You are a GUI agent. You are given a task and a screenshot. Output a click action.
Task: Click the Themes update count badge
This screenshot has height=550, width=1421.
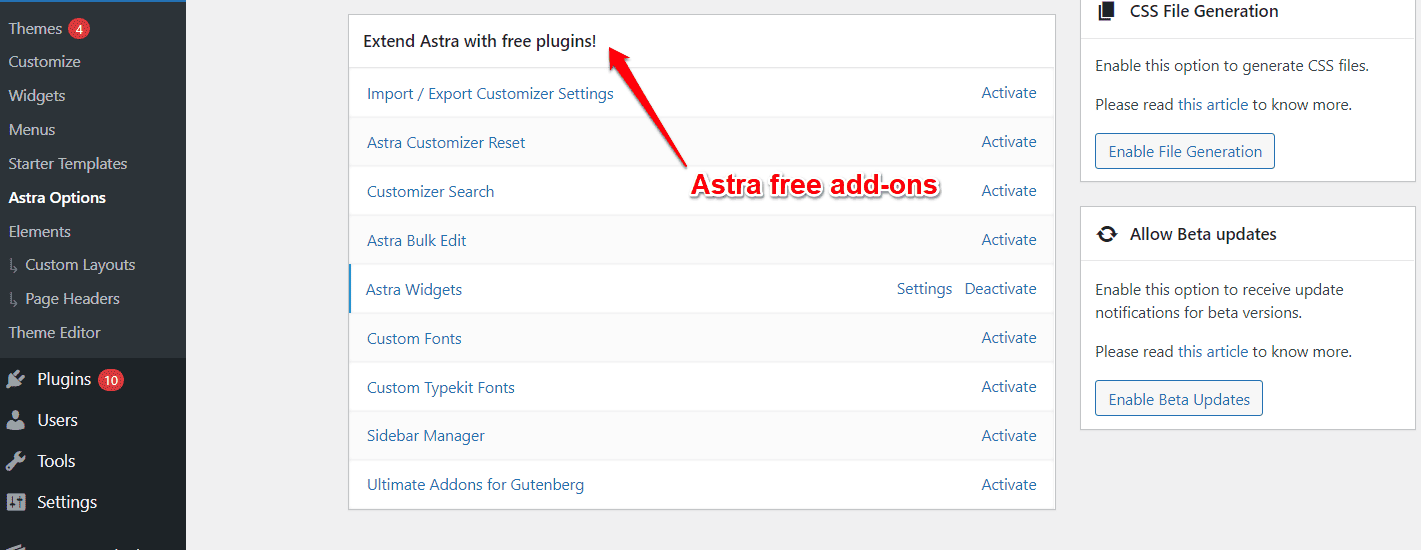coord(79,29)
